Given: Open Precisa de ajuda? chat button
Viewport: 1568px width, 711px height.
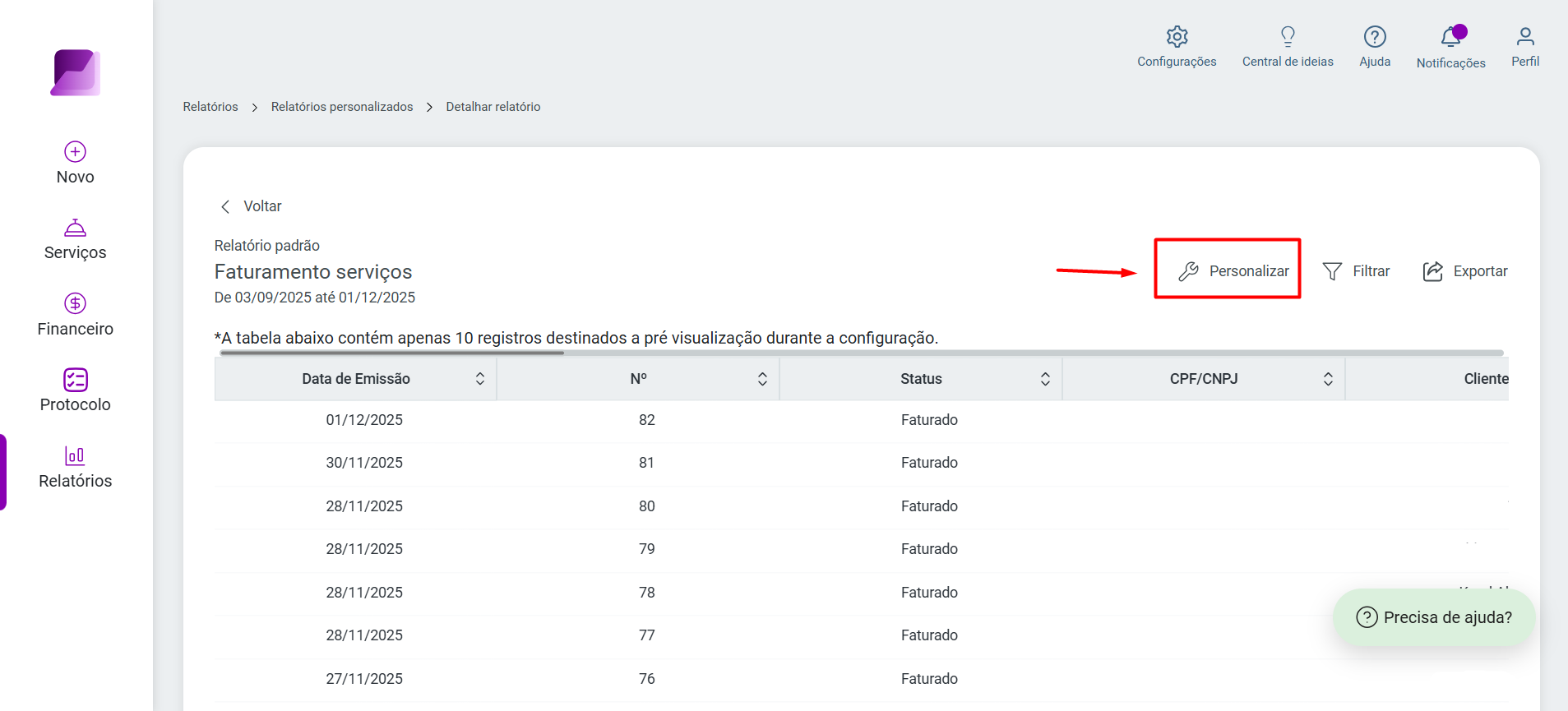Looking at the screenshot, I should (x=1434, y=617).
